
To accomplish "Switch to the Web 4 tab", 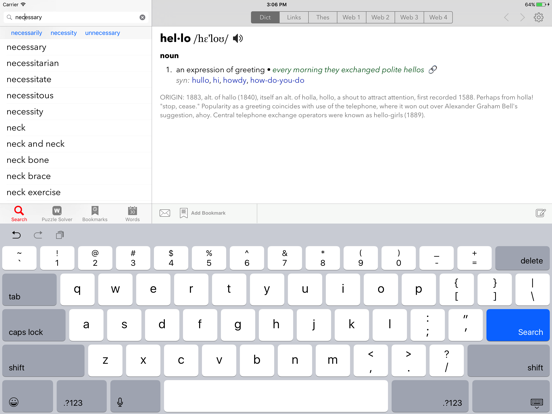I will point(438,17).
